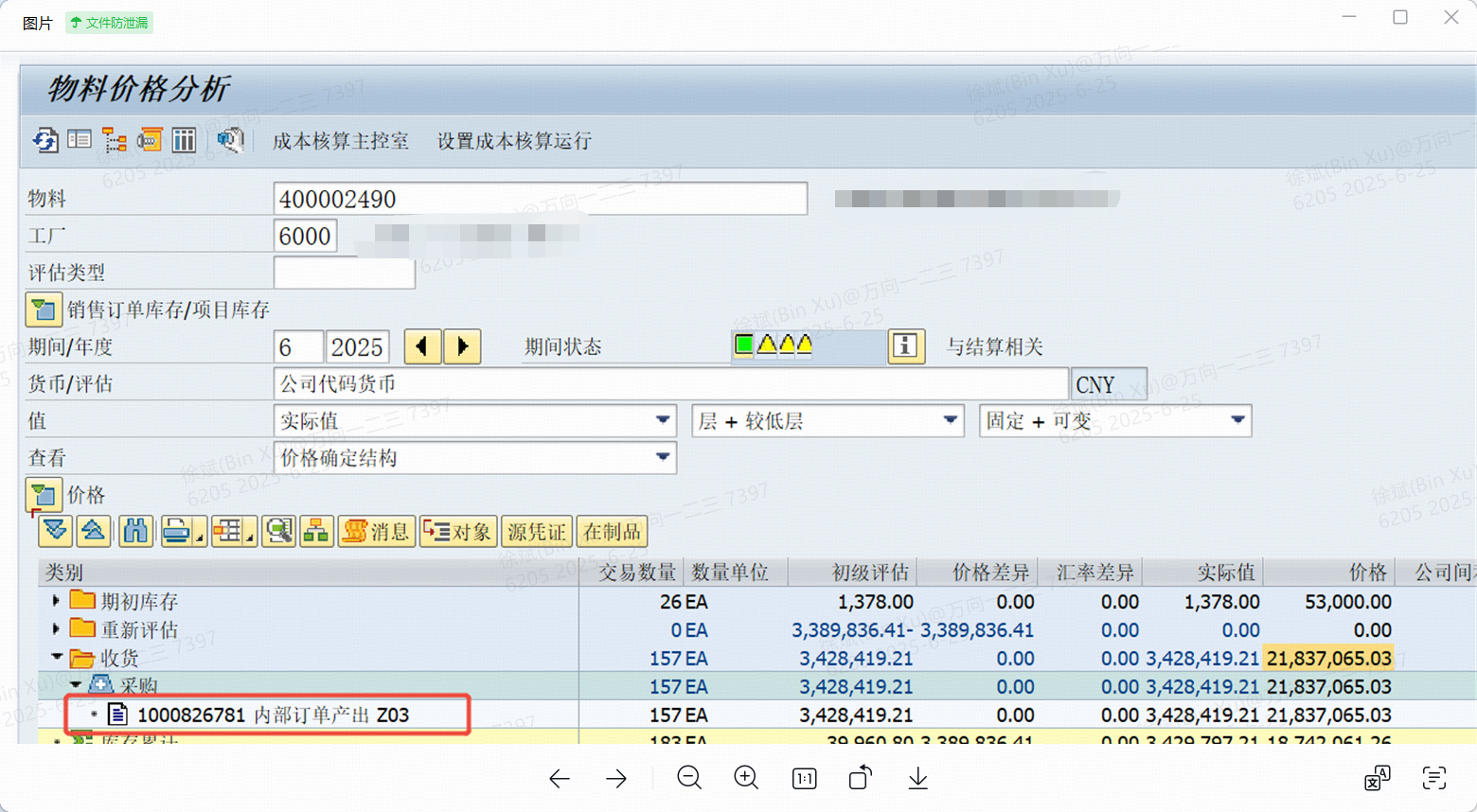Viewport: 1477px width, 812px height.
Task: Zoom in the image viewer
Action: click(746, 778)
